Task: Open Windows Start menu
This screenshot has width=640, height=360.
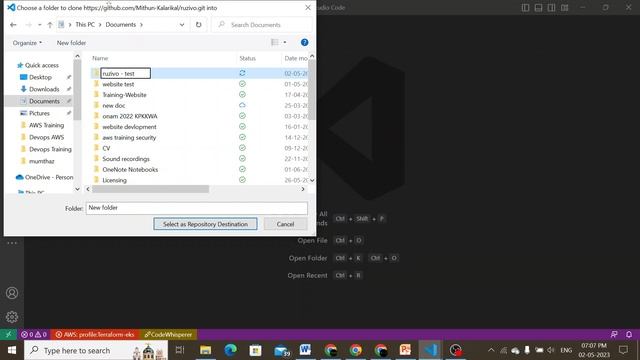Action: [12, 350]
